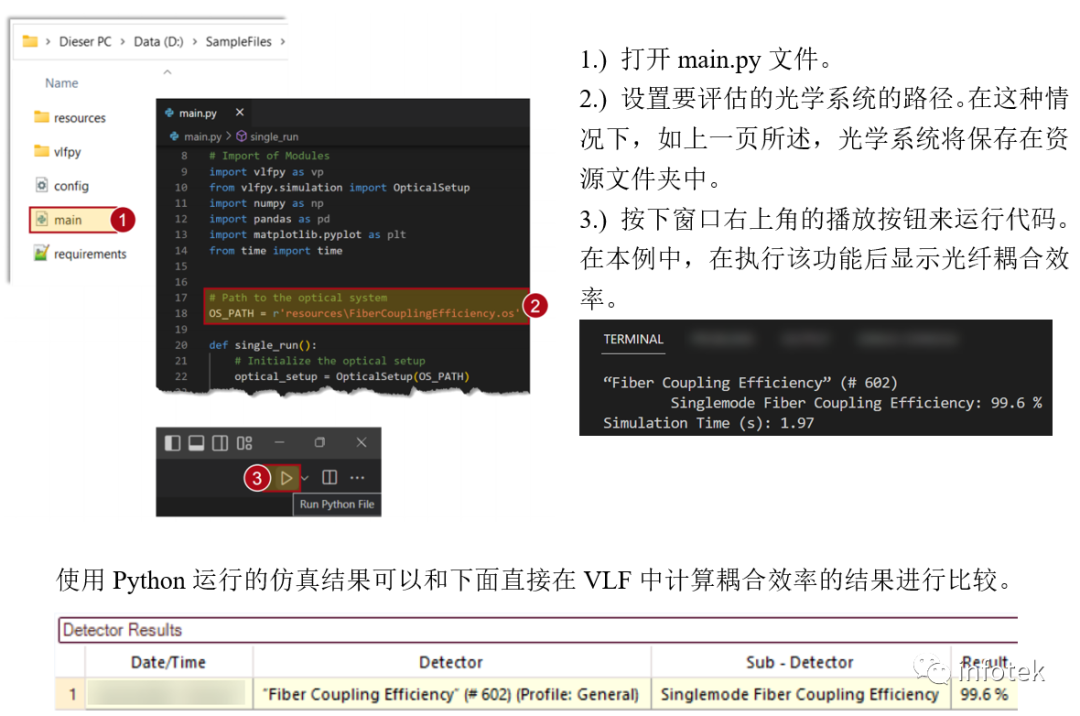Screen dimensions: 1080x716
Task: Switch to the TERMINAL tab
Action: click(632, 340)
